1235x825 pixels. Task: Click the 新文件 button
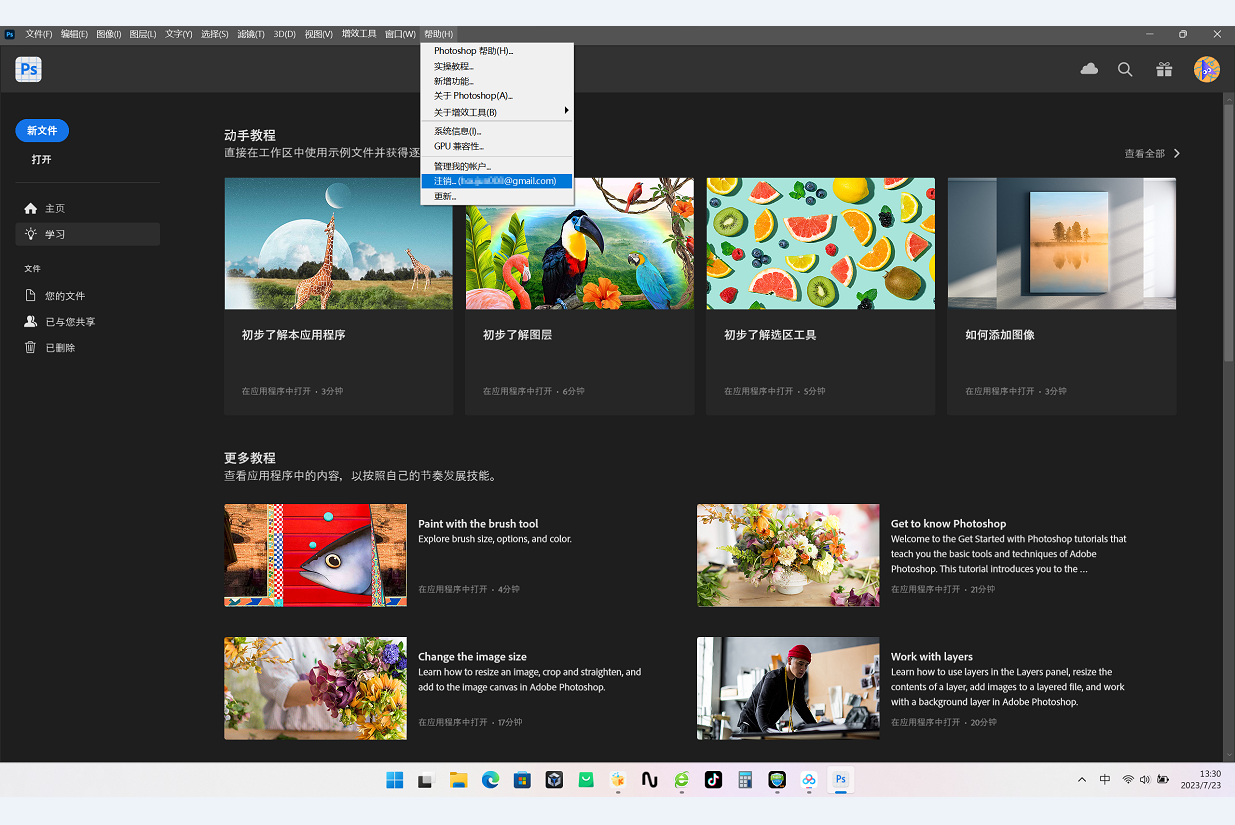pyautogui.click(x=42, y=130)
